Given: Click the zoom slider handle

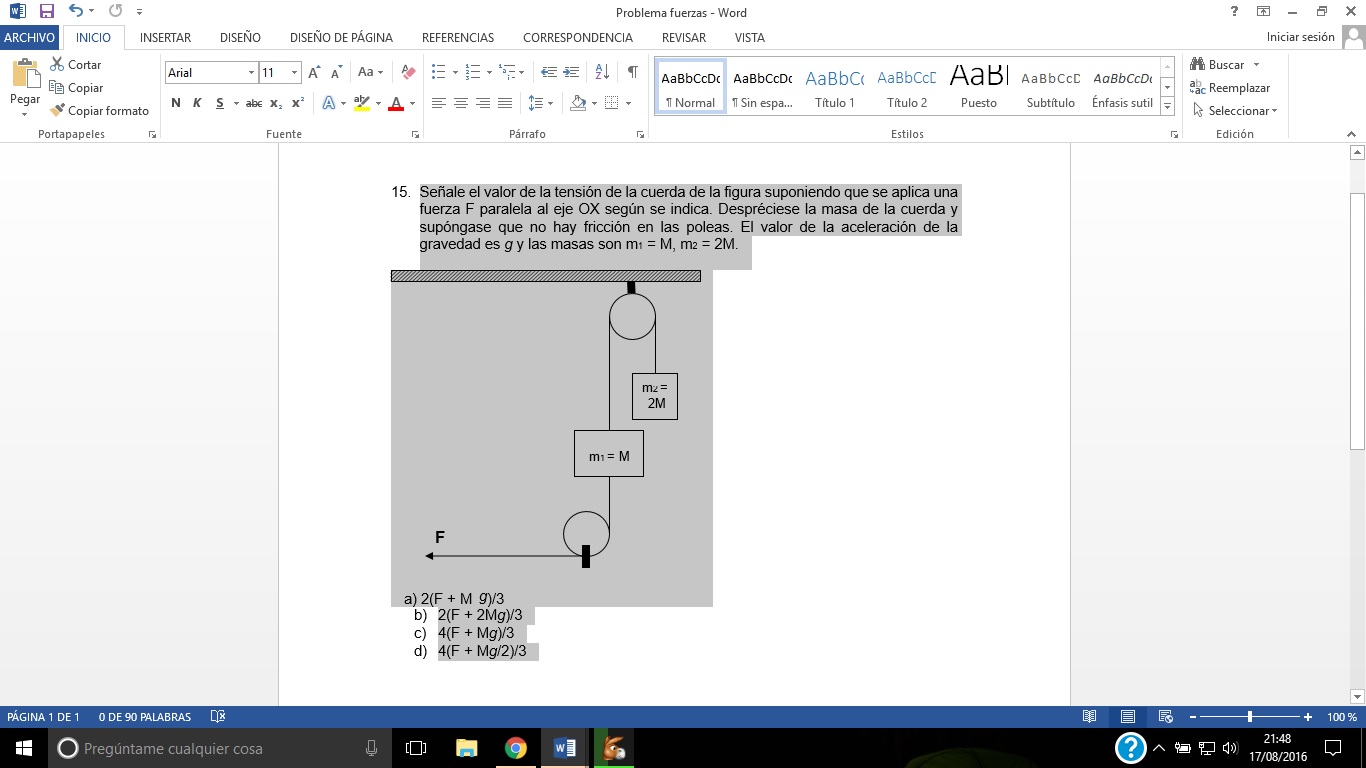Looking at the screenshot, I should click(1250, 717).
